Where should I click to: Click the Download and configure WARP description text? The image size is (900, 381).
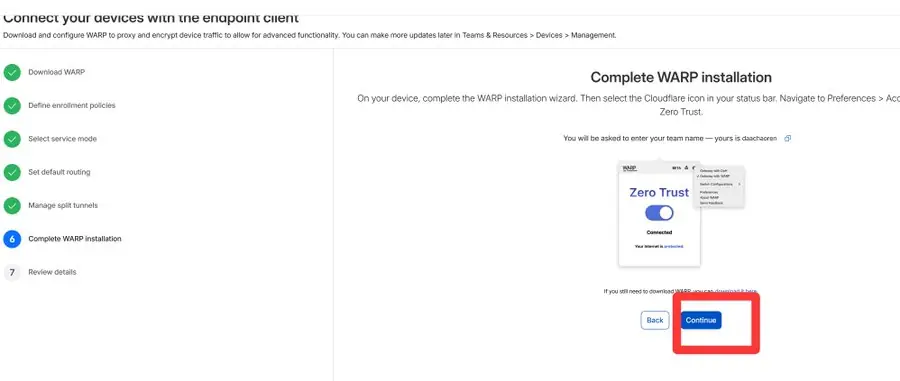(x=310, y=35)
